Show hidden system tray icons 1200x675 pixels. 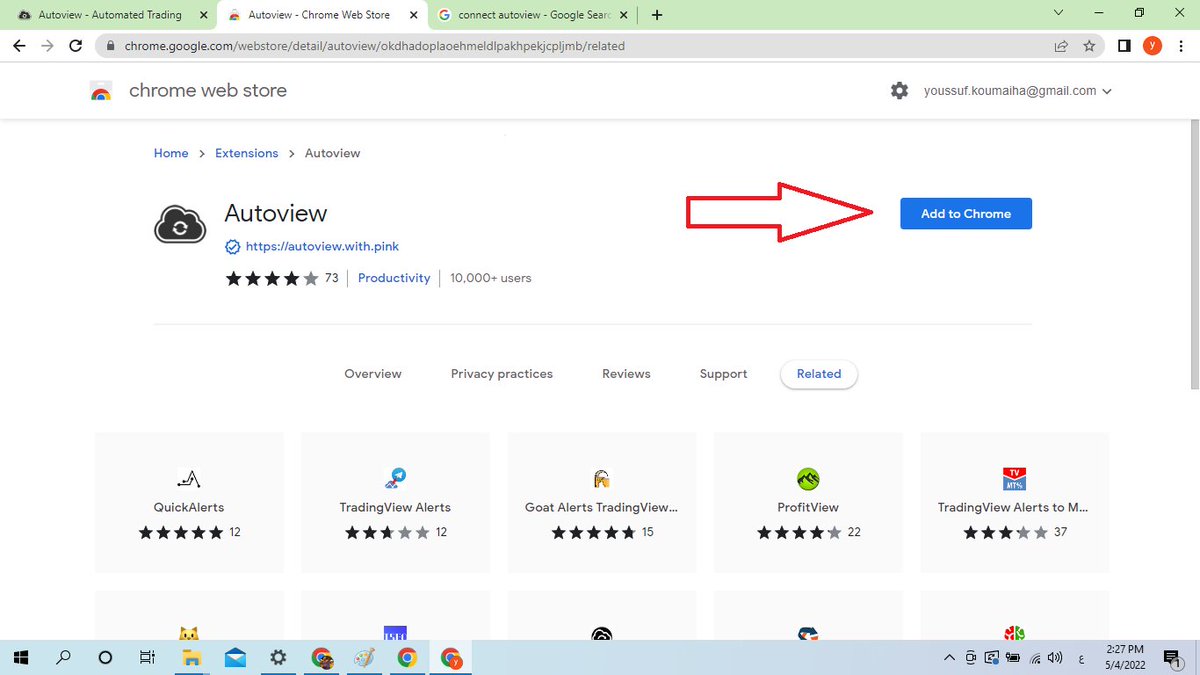(x=949, y=658)
